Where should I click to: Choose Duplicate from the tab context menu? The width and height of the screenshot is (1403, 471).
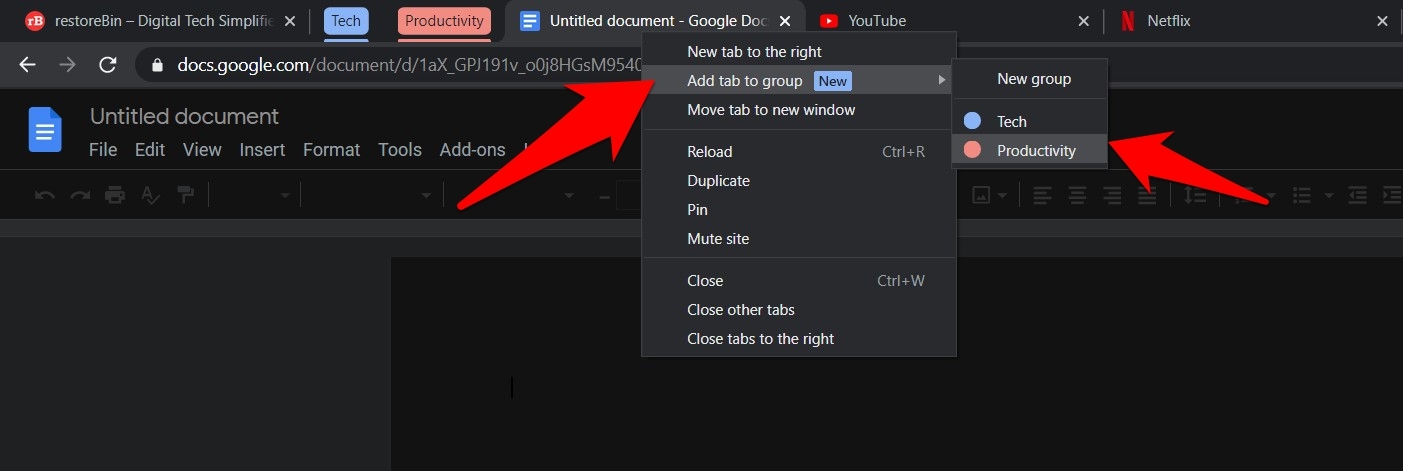(x=718, y=181)
